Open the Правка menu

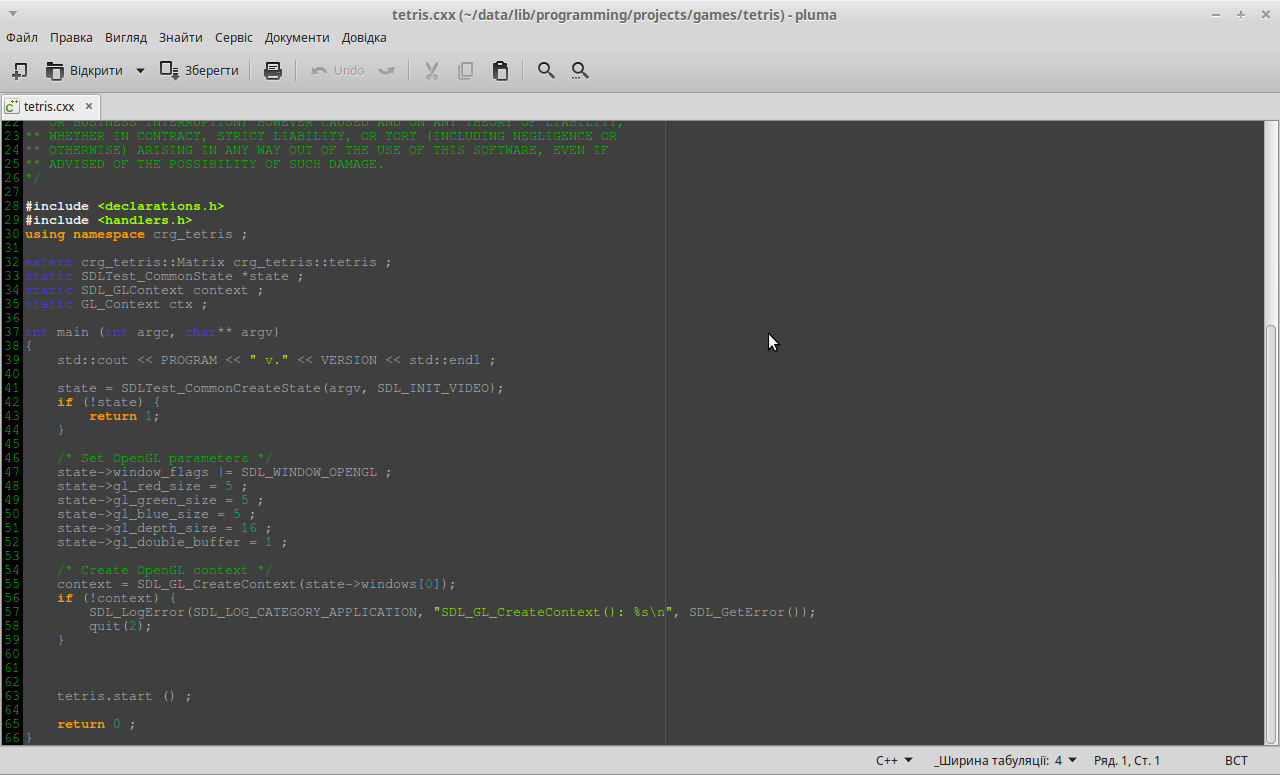point(71,38)
